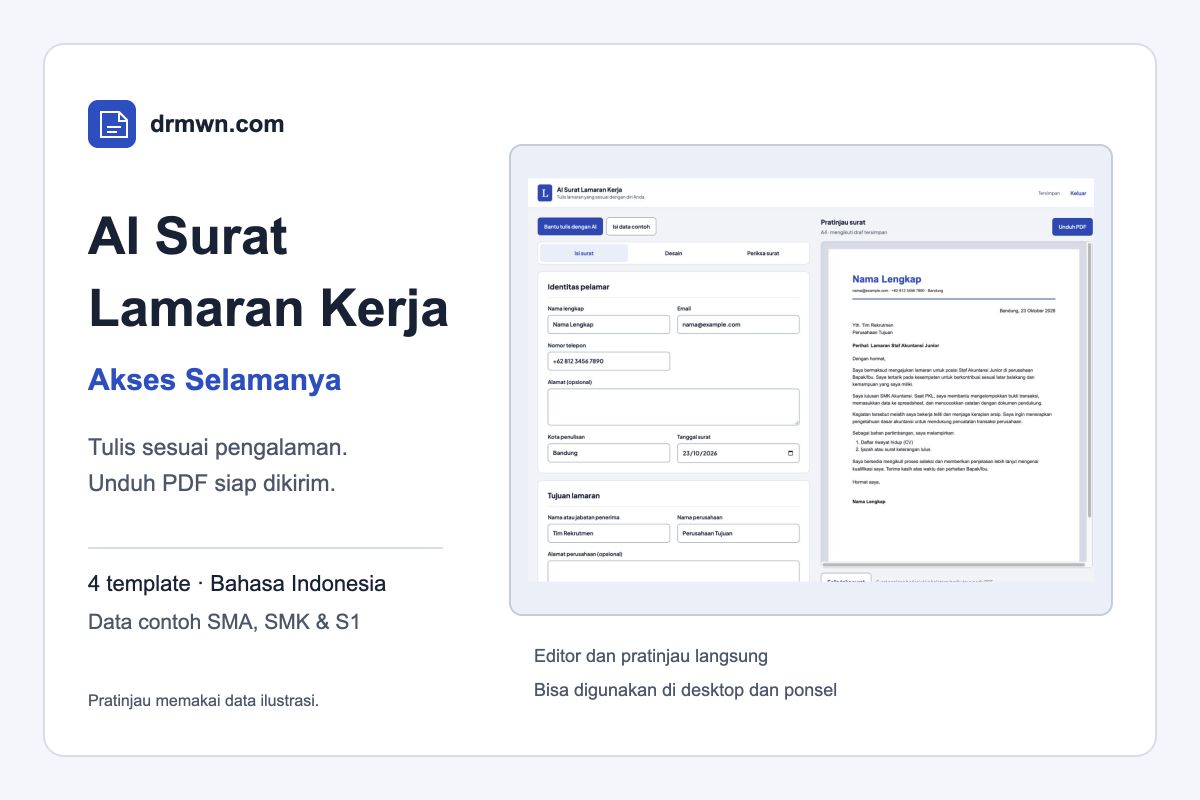Open the calendar picker in Tanggal surat
Image resolution: width=1200 pixels, height=800 pixels.
pos(792,453)
